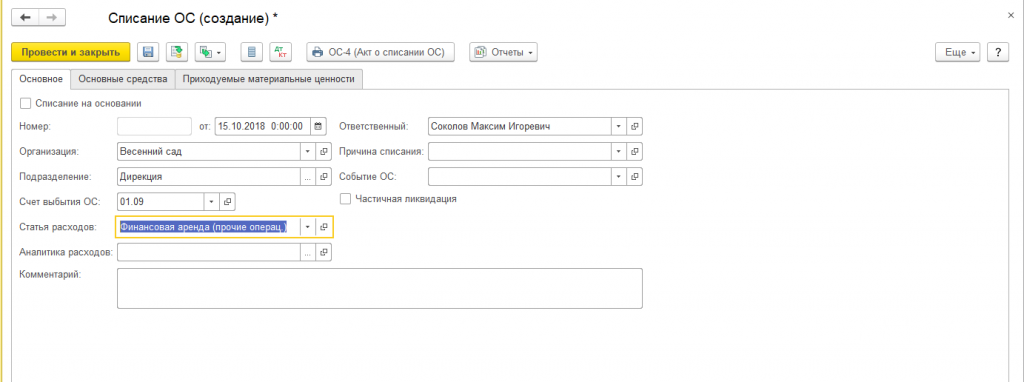
Task: Open the Еще menu
Action: point(958,52)
